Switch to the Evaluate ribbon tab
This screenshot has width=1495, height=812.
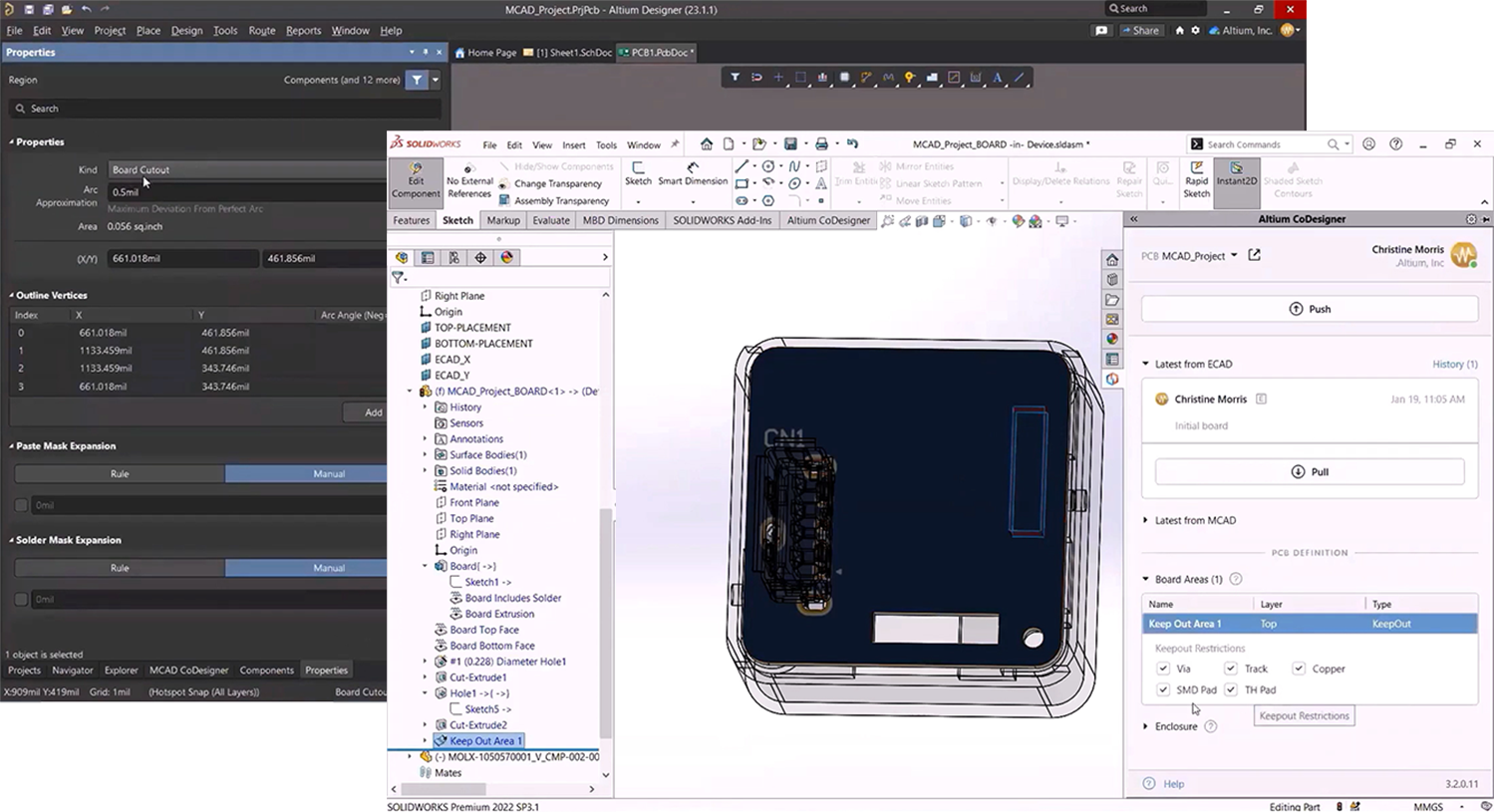point(550,220)
